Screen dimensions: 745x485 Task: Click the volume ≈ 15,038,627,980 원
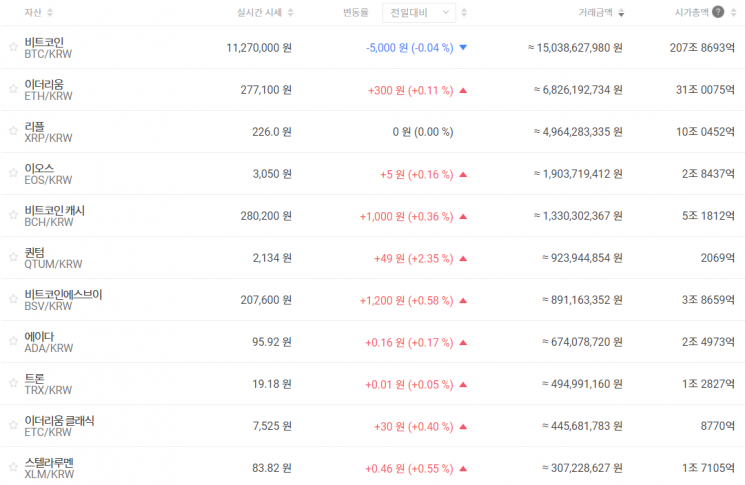[575, 48]
